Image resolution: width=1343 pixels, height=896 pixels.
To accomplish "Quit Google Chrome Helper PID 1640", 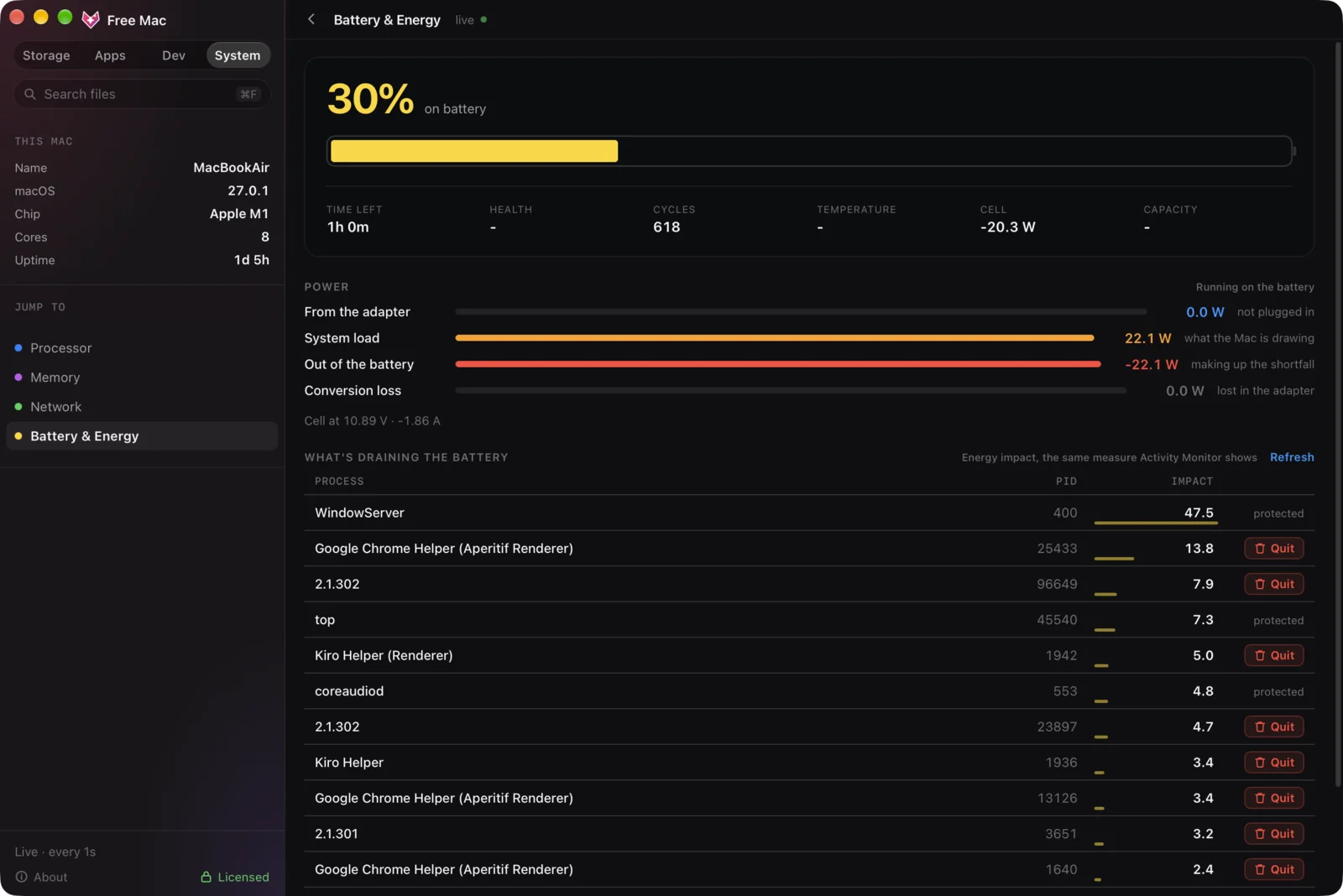I will 1274,869.
